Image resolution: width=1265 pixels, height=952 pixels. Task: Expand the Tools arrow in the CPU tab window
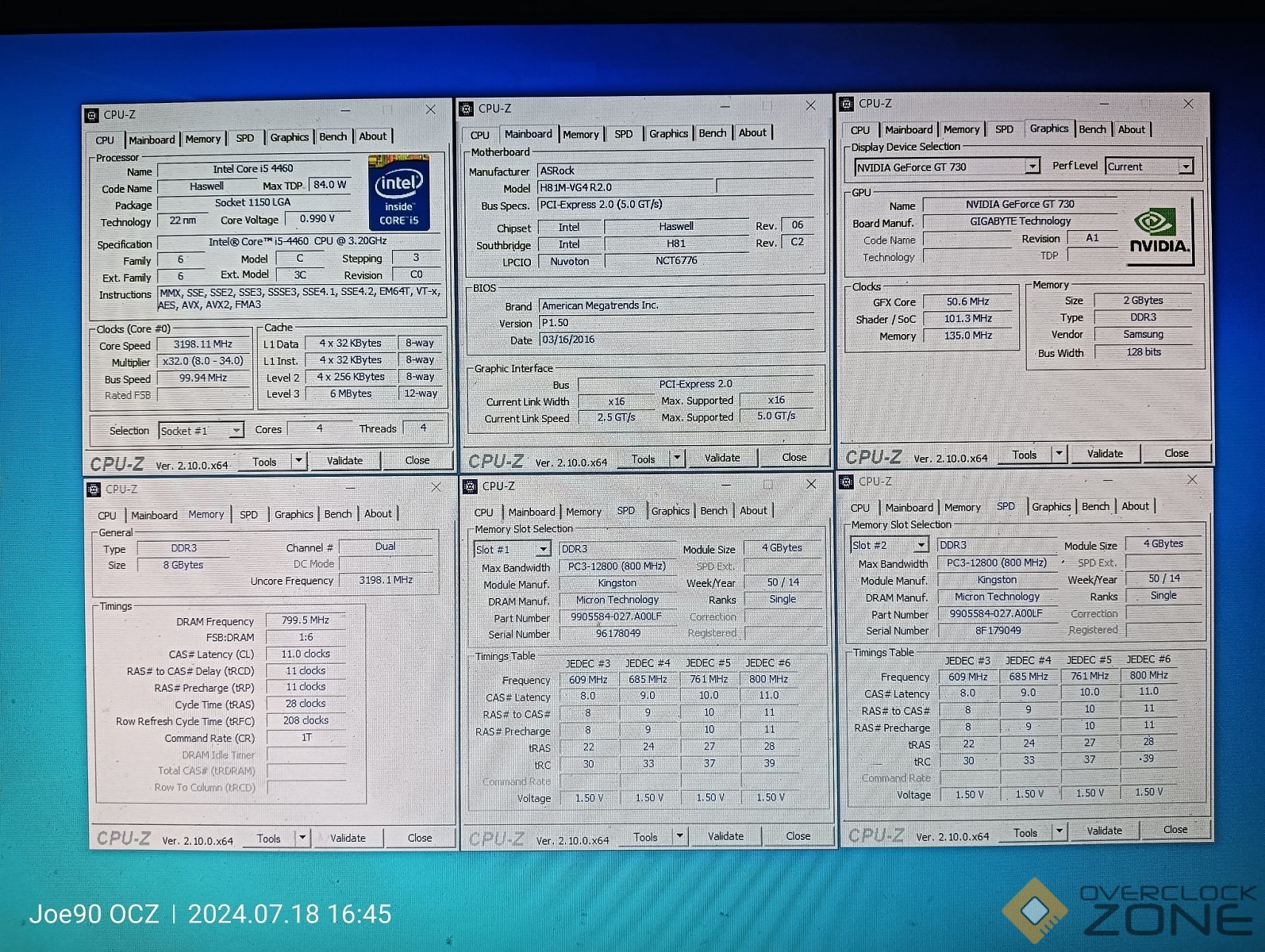(x=298, y=461)
